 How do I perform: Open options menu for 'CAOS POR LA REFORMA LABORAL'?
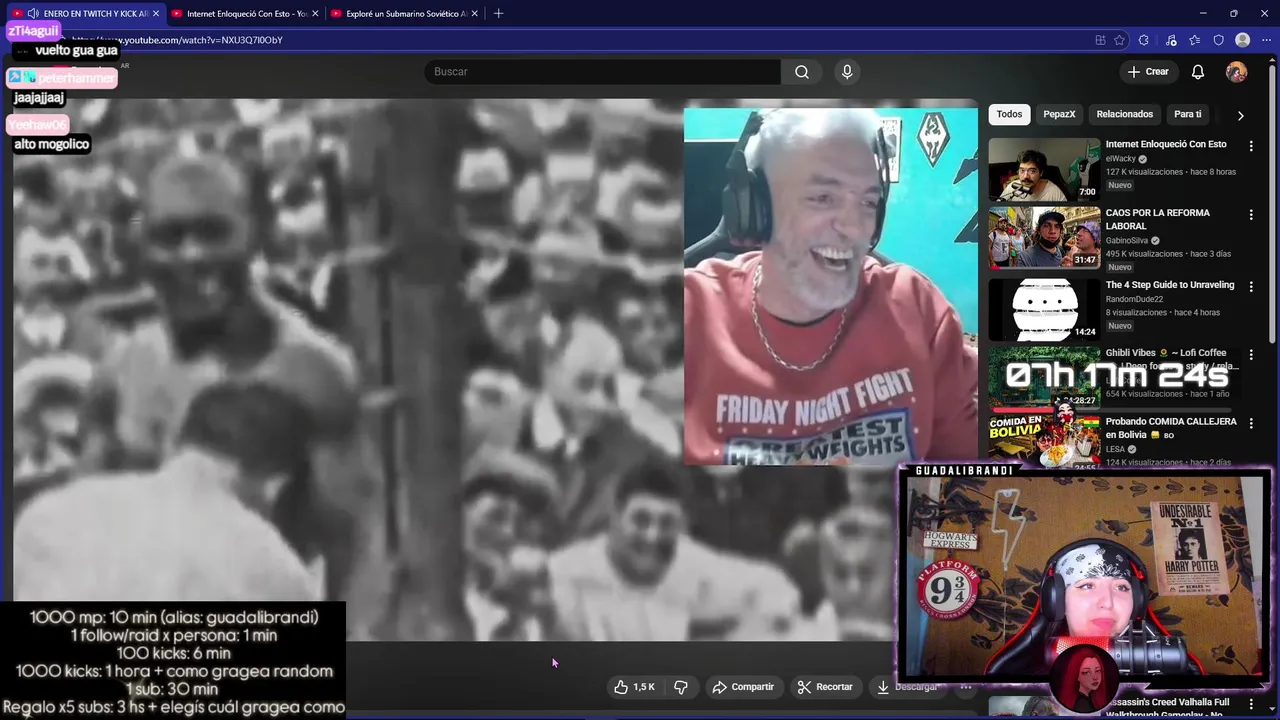1251,215
